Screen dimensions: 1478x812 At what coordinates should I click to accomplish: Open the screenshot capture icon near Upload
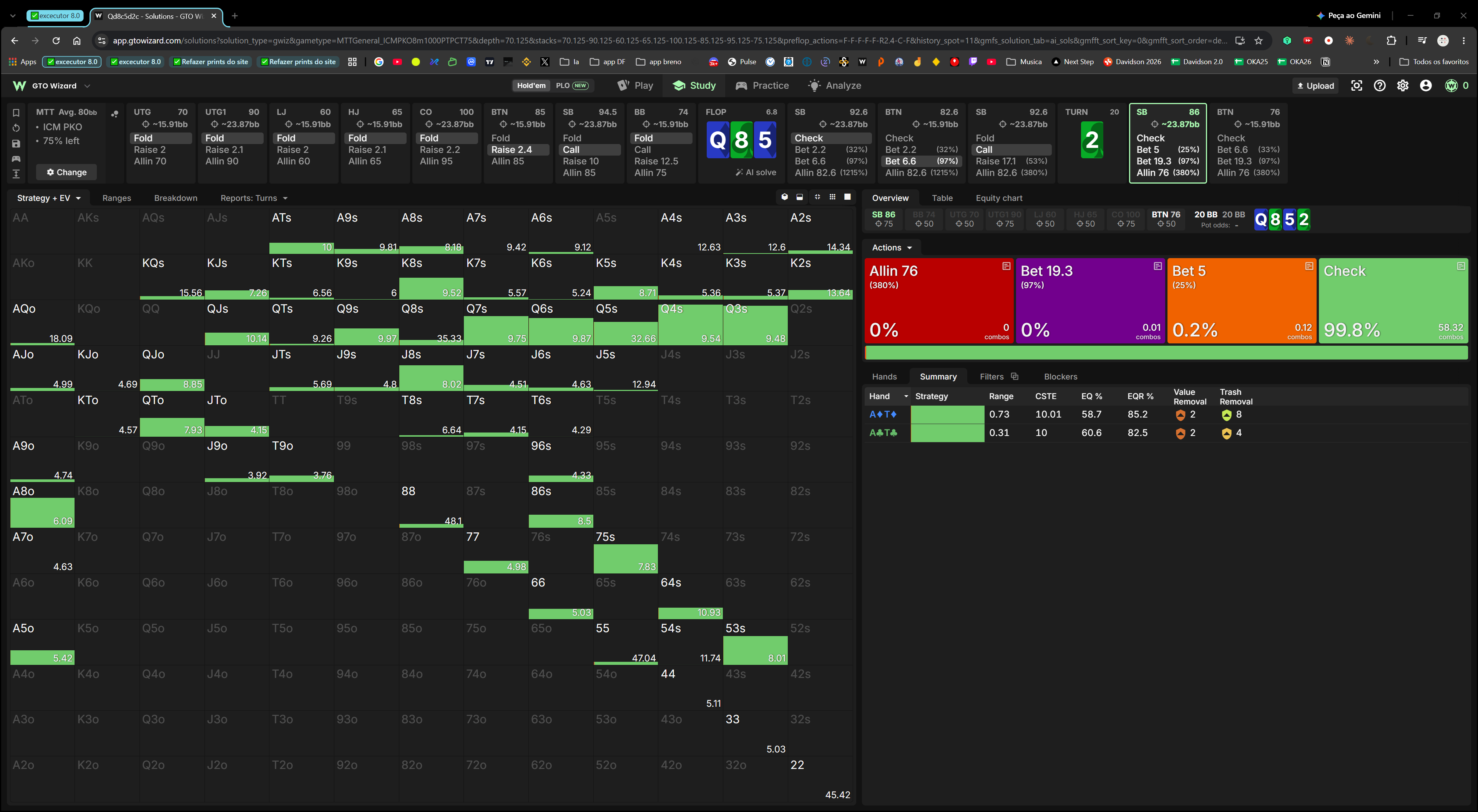[1356, 85]
